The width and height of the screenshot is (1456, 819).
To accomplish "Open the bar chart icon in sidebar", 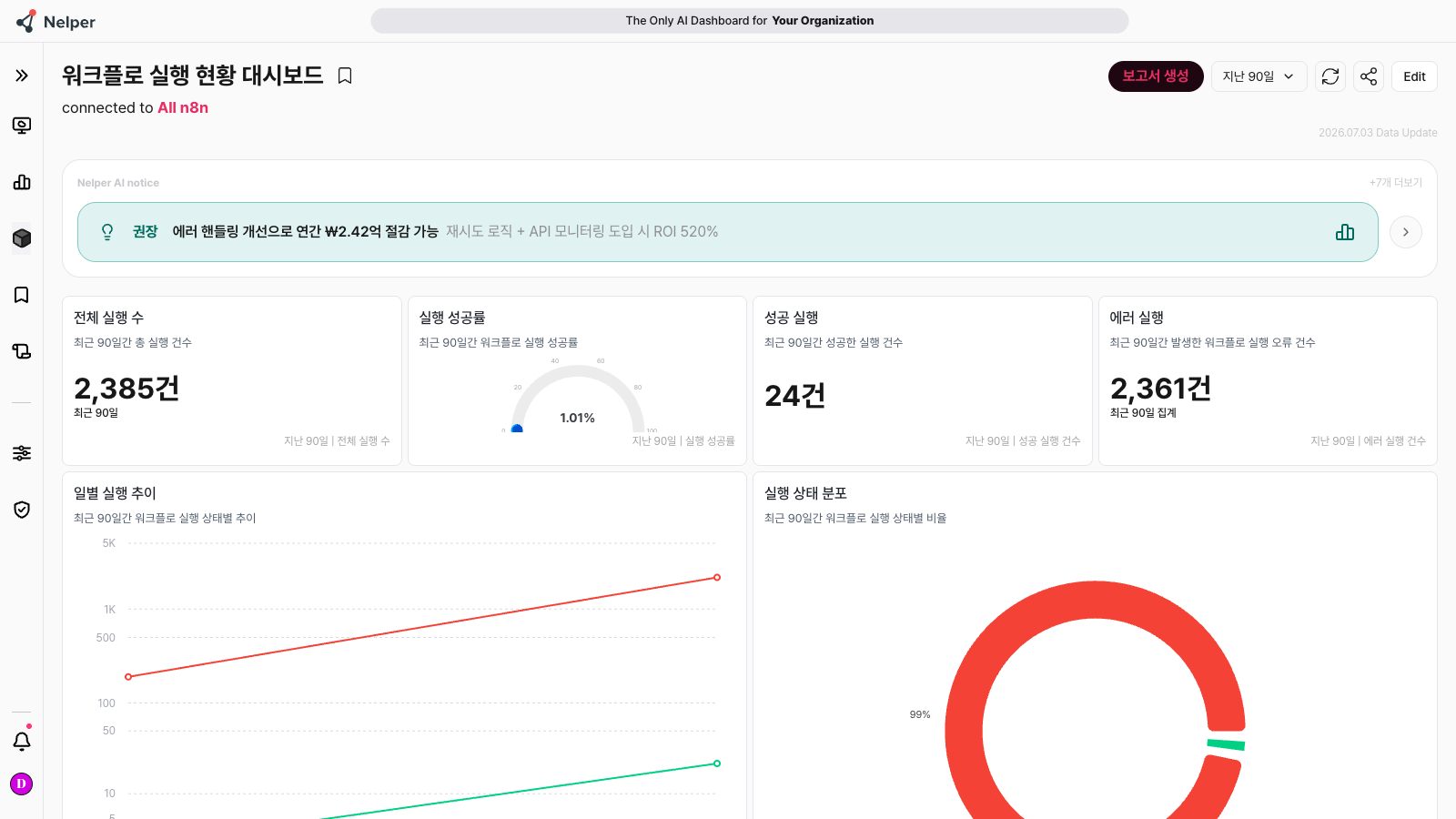I will pos(22,182).
